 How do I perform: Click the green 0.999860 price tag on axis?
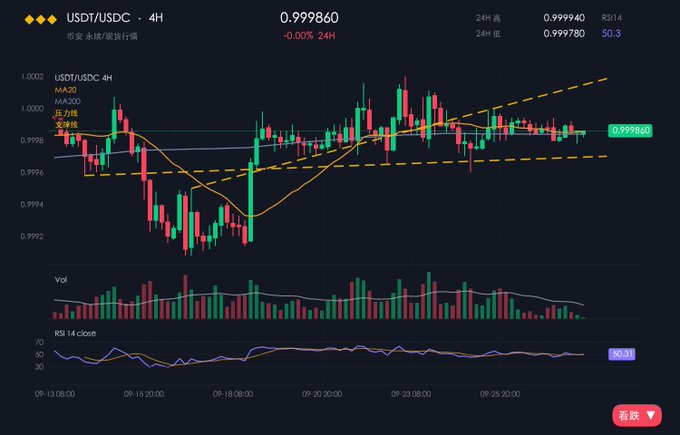tap(630, 131)
